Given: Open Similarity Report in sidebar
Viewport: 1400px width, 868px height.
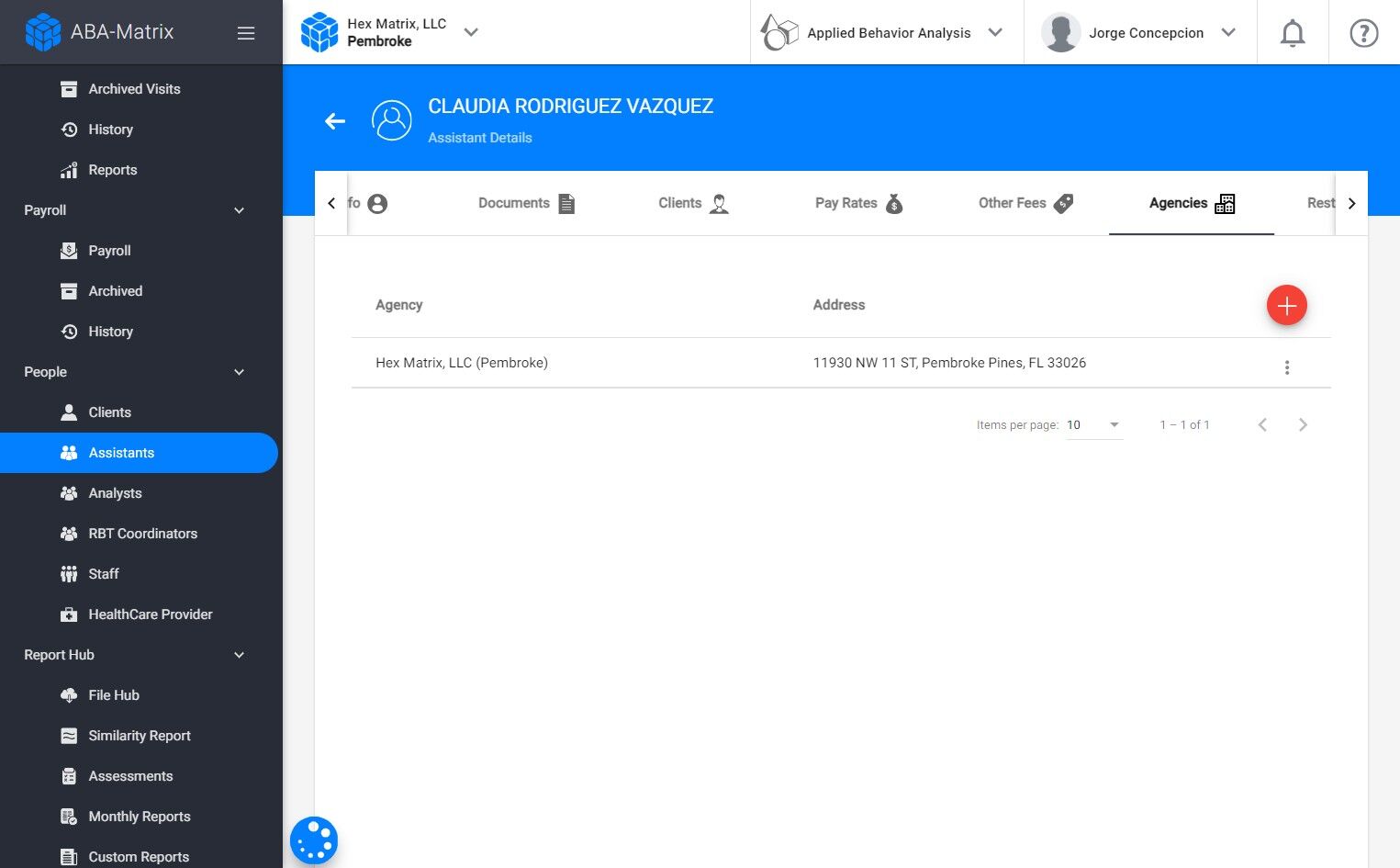Looking at the screenshot, I should tap(139, 736).
